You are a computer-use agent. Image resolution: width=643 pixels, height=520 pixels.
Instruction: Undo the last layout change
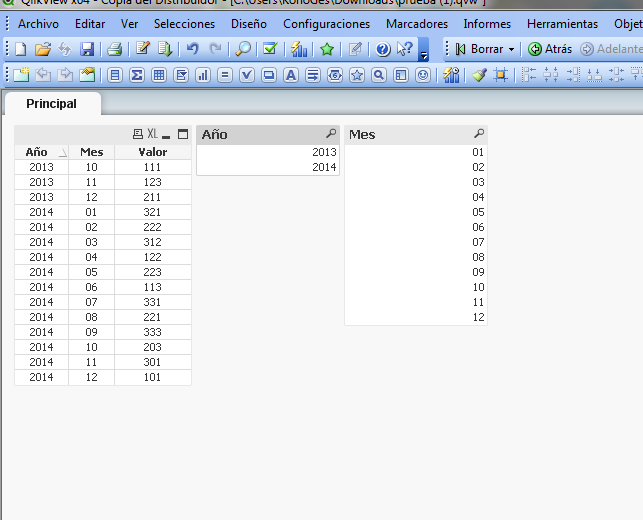[x=192, y=49]
